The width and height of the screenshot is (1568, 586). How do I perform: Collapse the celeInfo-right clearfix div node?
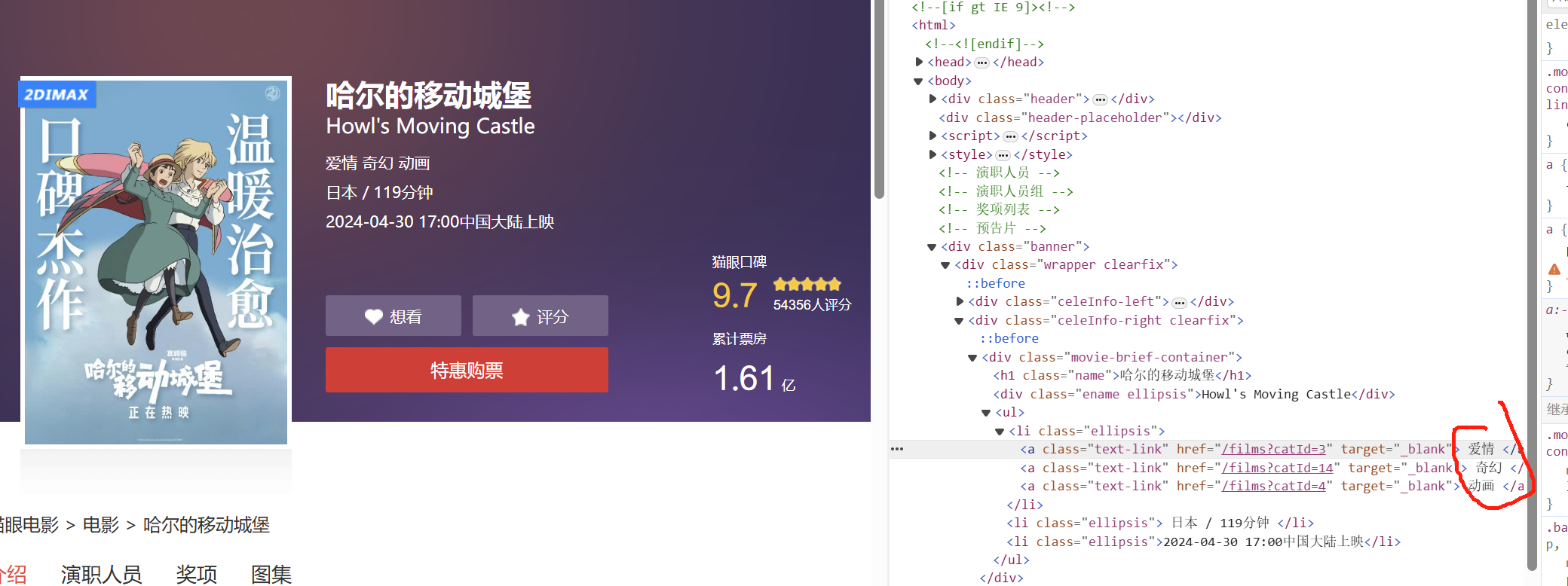(959, 320)
